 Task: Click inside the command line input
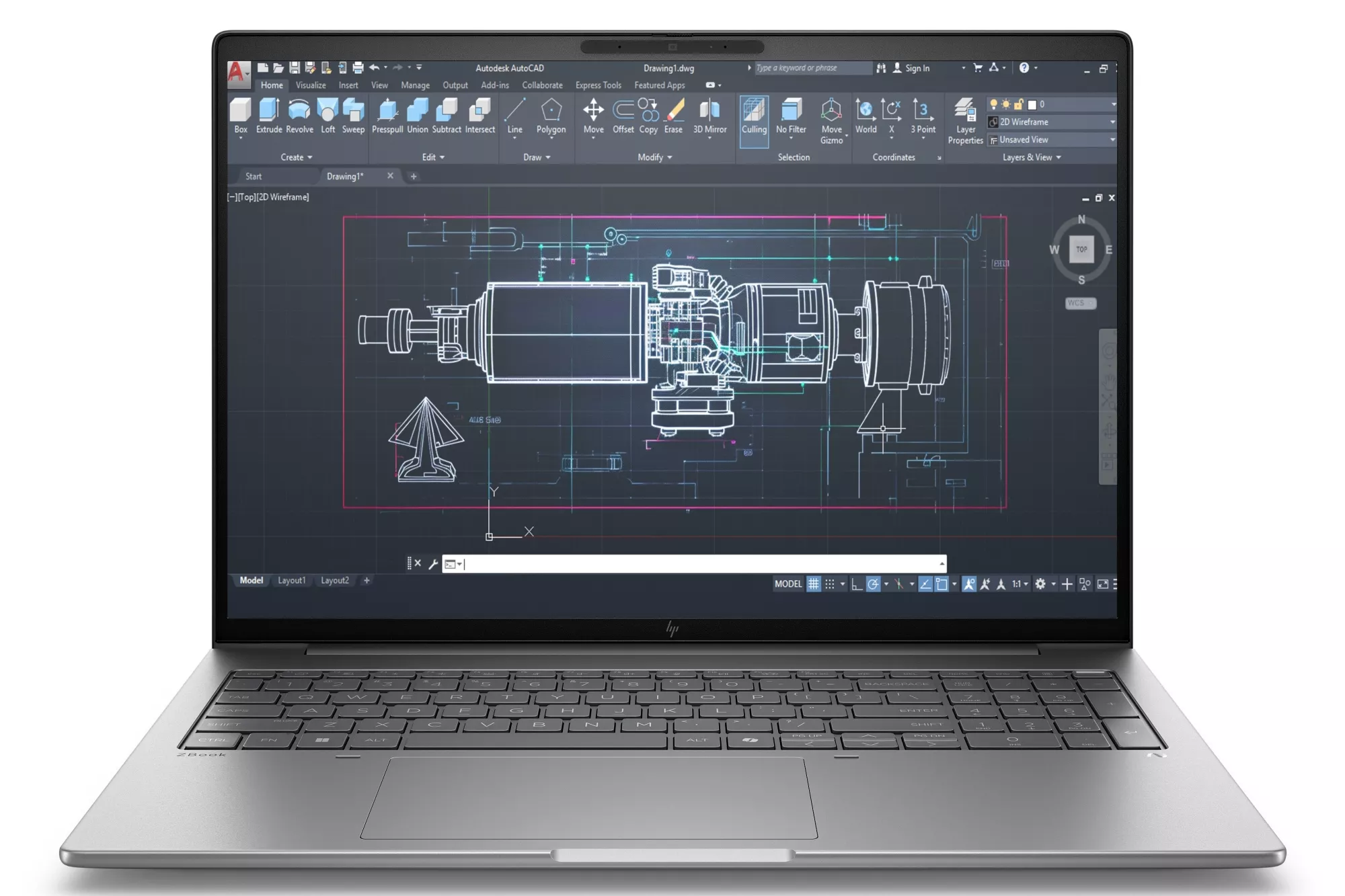pyautogui.click(x=672, y=564)
